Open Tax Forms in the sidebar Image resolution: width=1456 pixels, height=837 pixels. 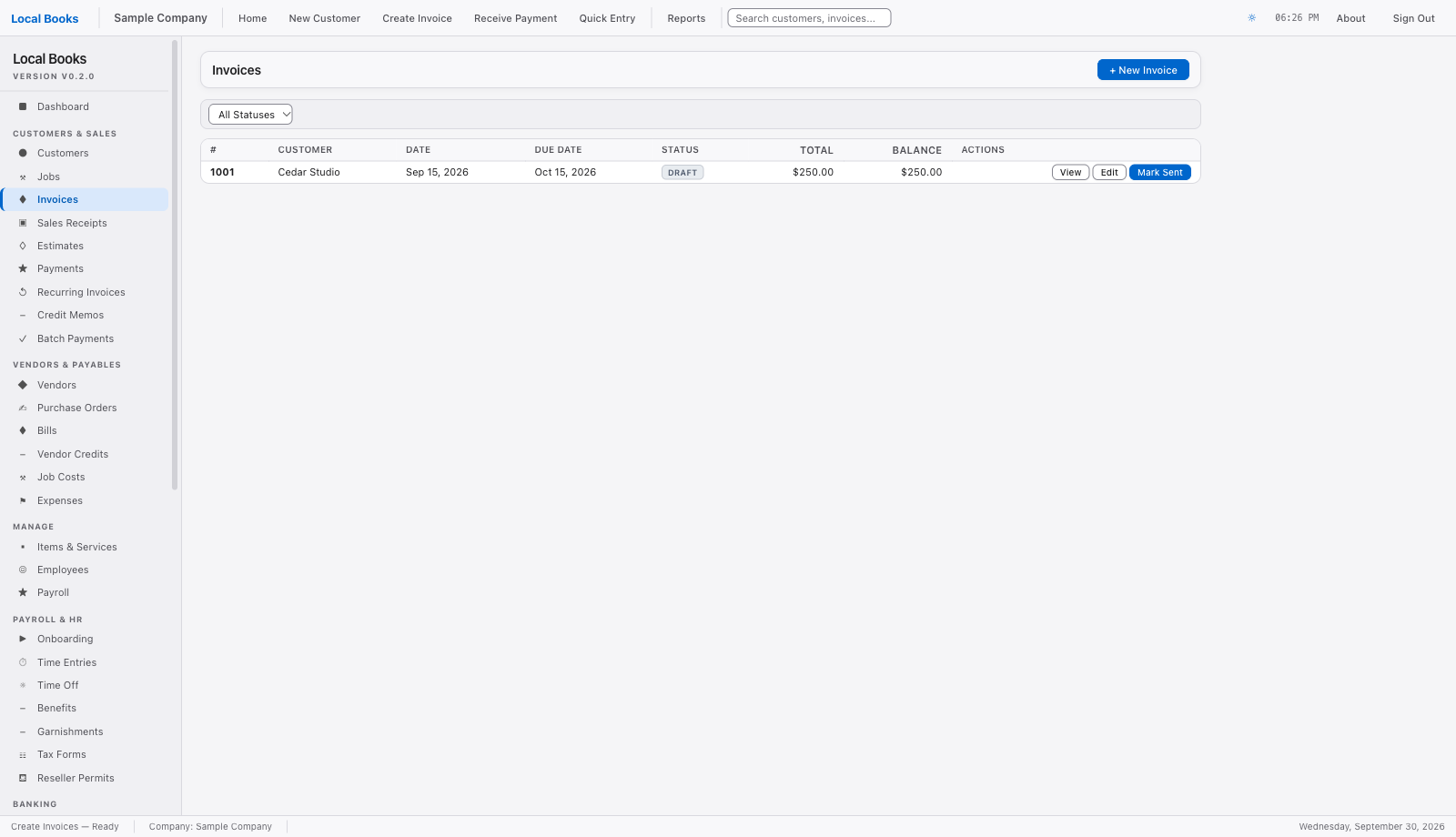pos(85,754)
